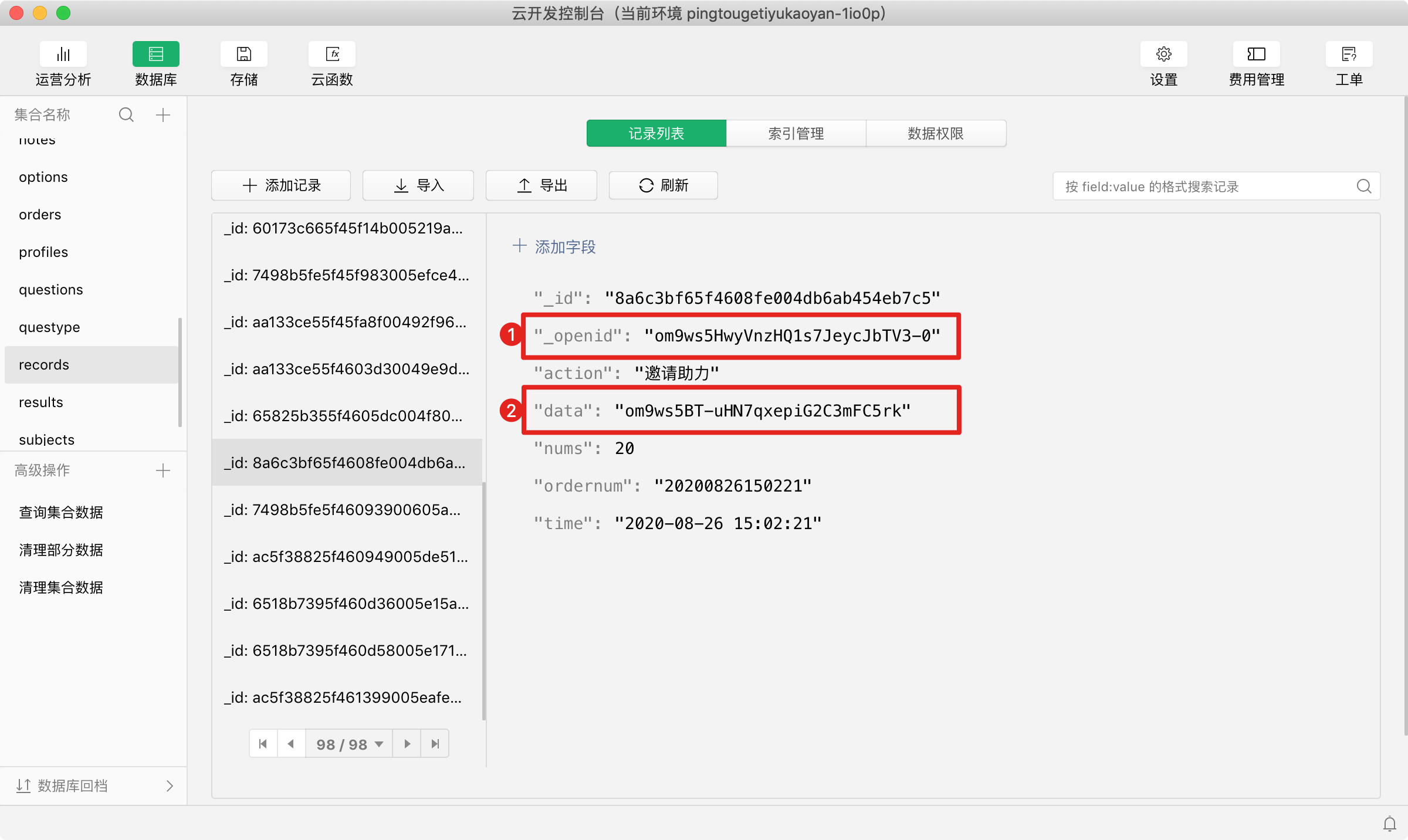Open the 工单 ticket icon
Image resolution: width=1408 pixels, height=840 pixels.
coord(1349,55)
